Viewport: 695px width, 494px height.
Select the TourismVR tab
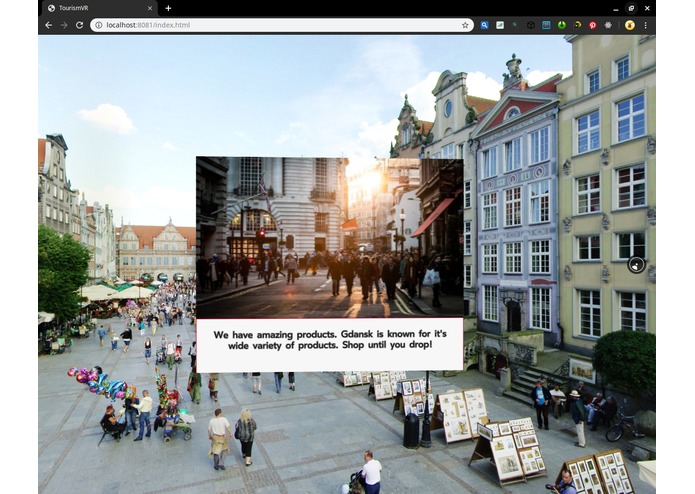pyautogui.click(x=100, y=8)
